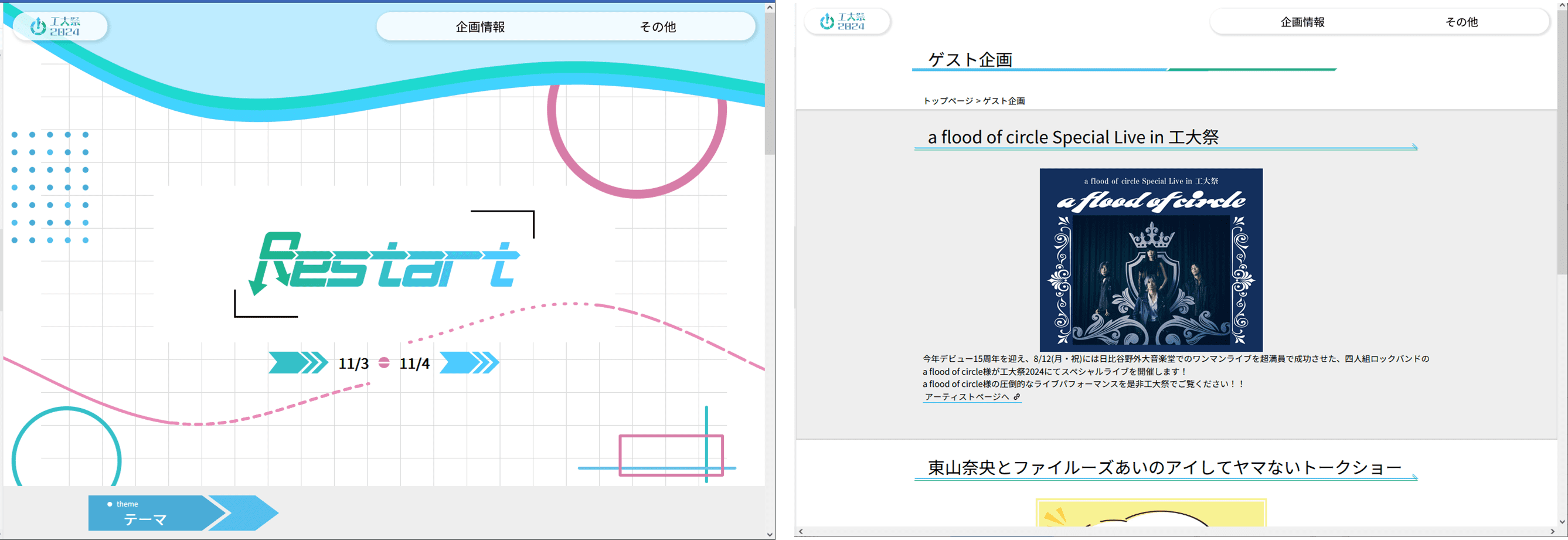Click the teal chevron arrows before 11/3
Viewport: 1568px width, 540px height.
pos(298,363)
